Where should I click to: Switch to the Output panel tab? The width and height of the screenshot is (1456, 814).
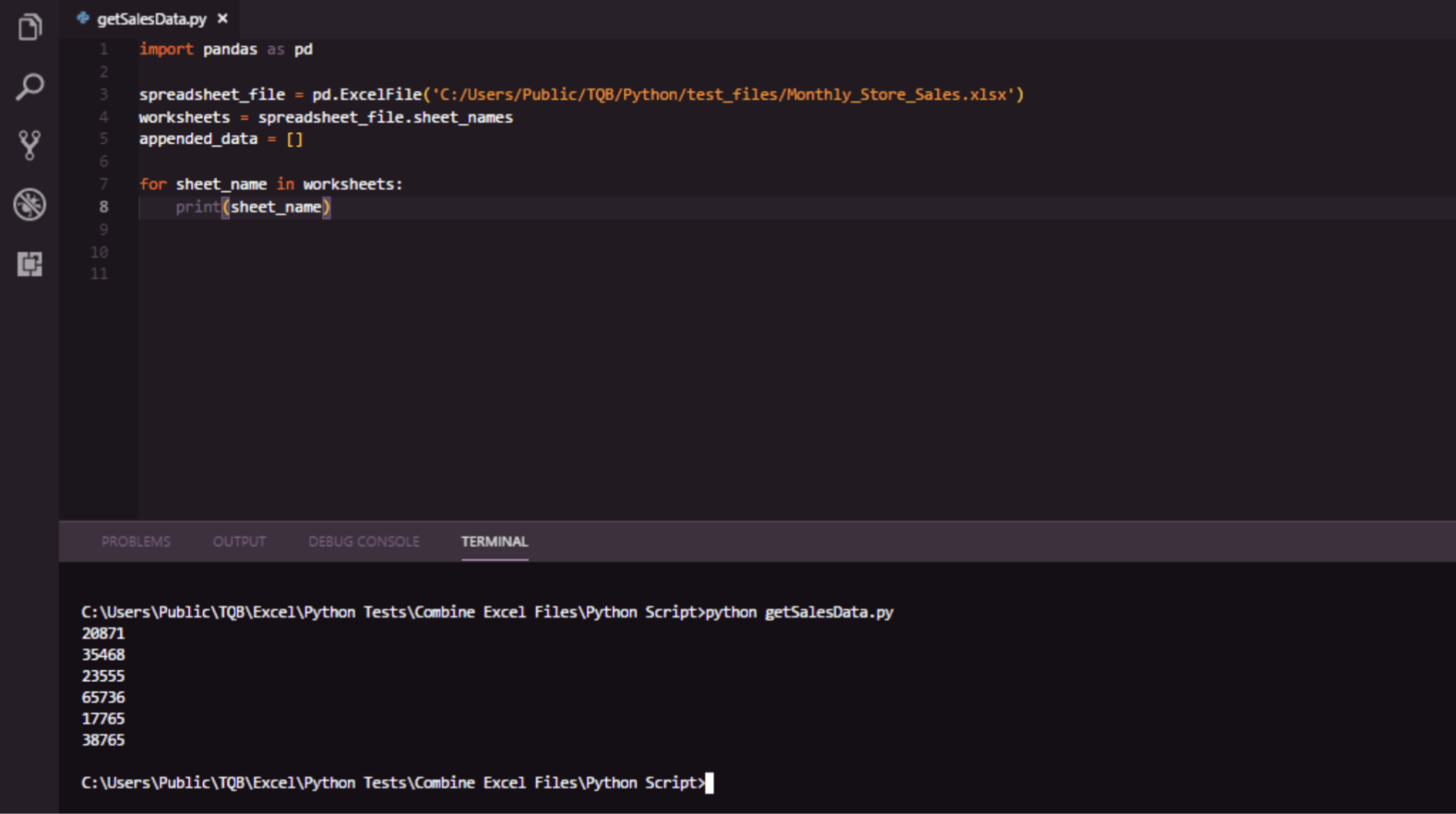coord(239,542)
